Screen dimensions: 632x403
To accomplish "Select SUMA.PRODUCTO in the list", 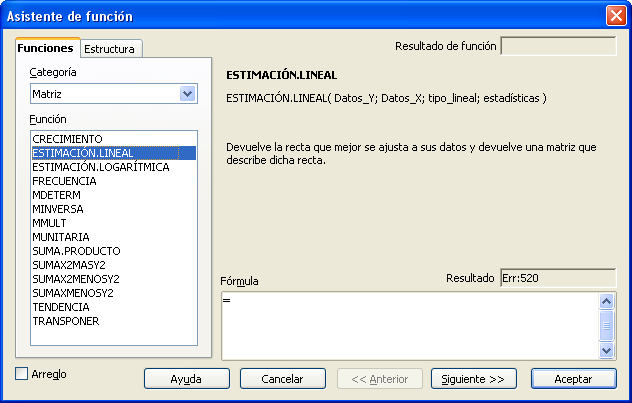I will tap(76, 251).
